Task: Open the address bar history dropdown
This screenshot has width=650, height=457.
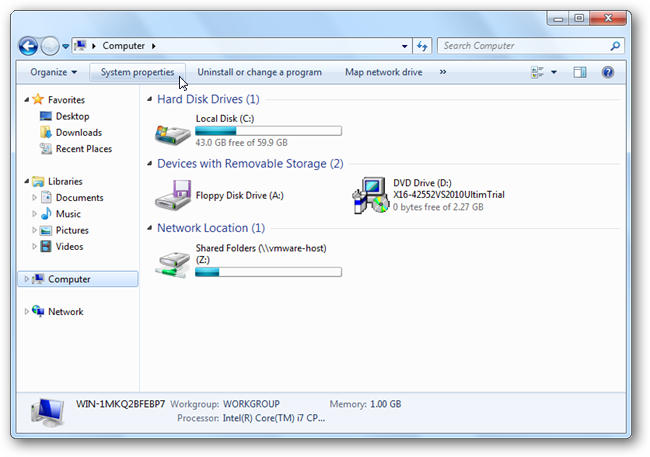Action: point(404,46)
